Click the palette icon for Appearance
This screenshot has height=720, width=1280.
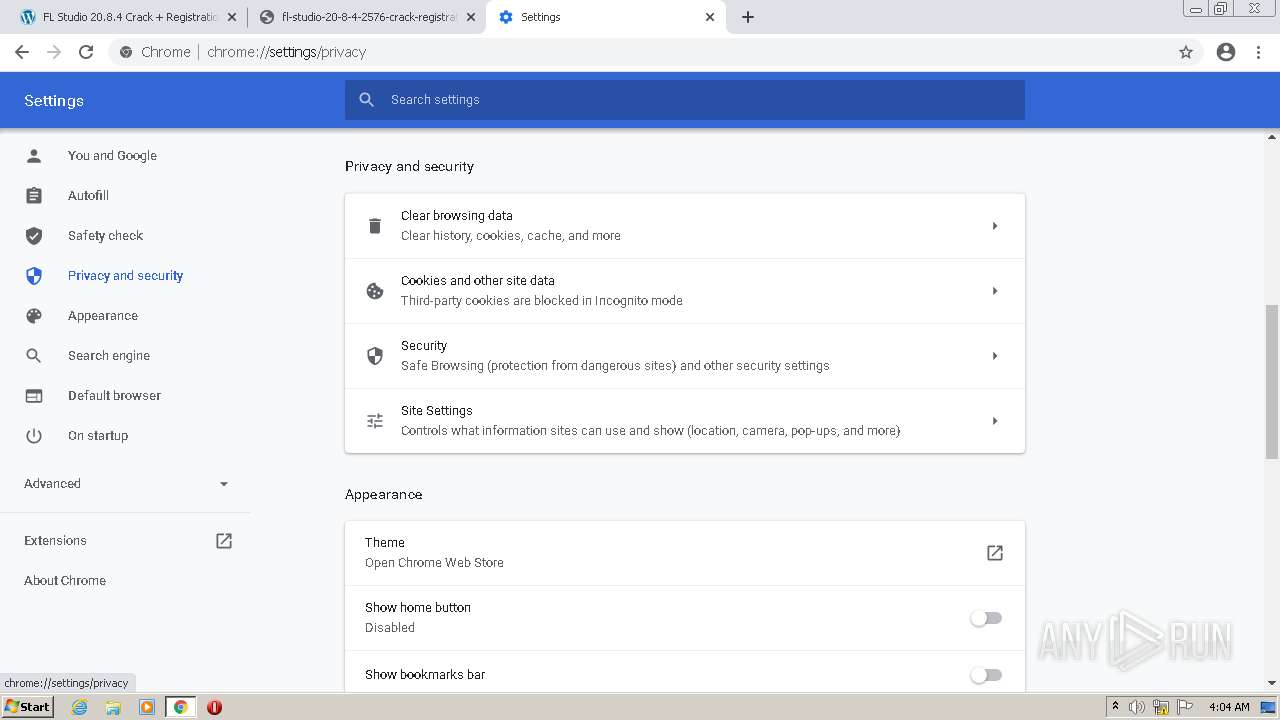point(34,316)
